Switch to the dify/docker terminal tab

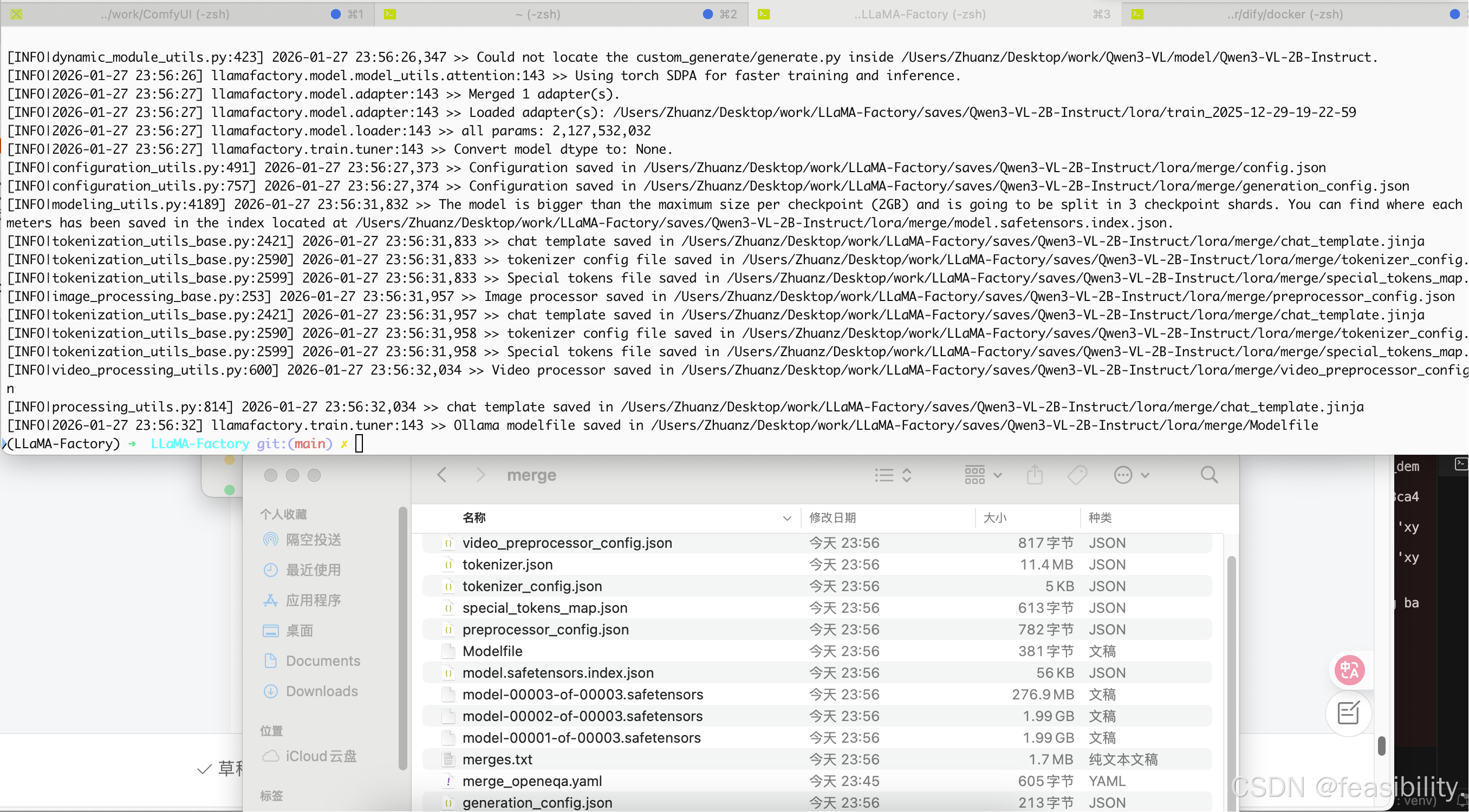1284,14
